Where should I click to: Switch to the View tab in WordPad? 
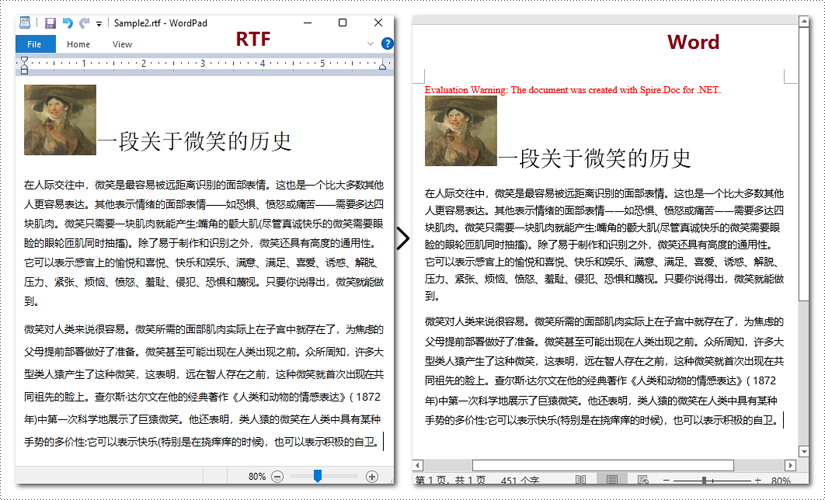click(x=122, y=44)
